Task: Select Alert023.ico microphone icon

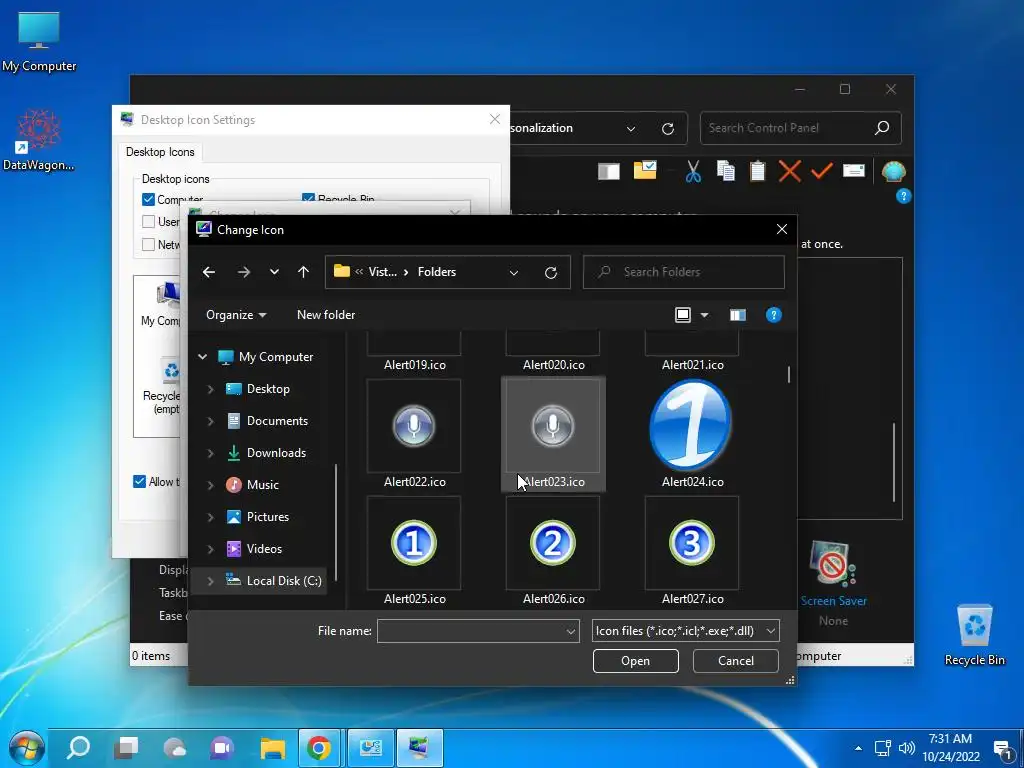Action: click(552, 426)
